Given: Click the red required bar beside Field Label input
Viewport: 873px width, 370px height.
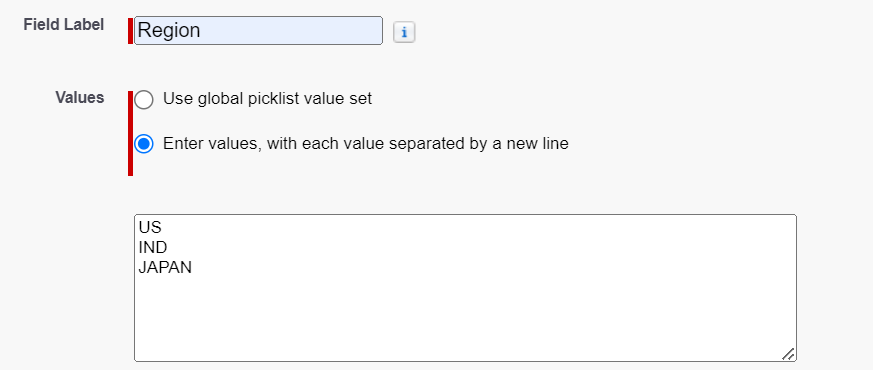Looking at the screenshot, I should click(130, 31).
